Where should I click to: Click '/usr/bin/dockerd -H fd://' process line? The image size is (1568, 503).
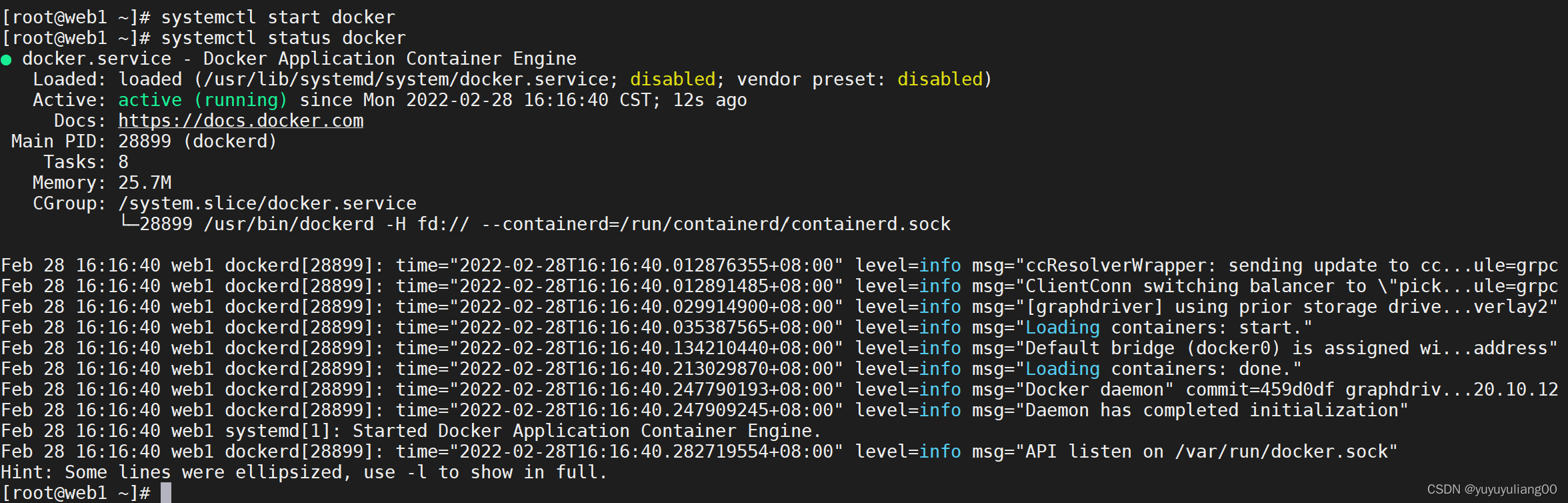(x=337, y=224)
